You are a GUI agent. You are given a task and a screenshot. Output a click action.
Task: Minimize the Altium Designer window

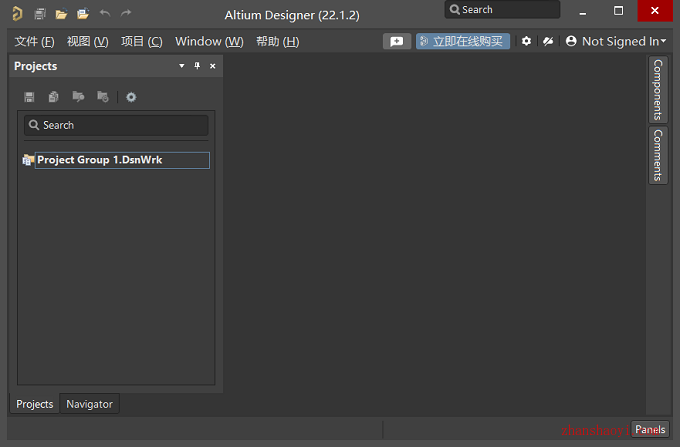(x=583, y=12)
